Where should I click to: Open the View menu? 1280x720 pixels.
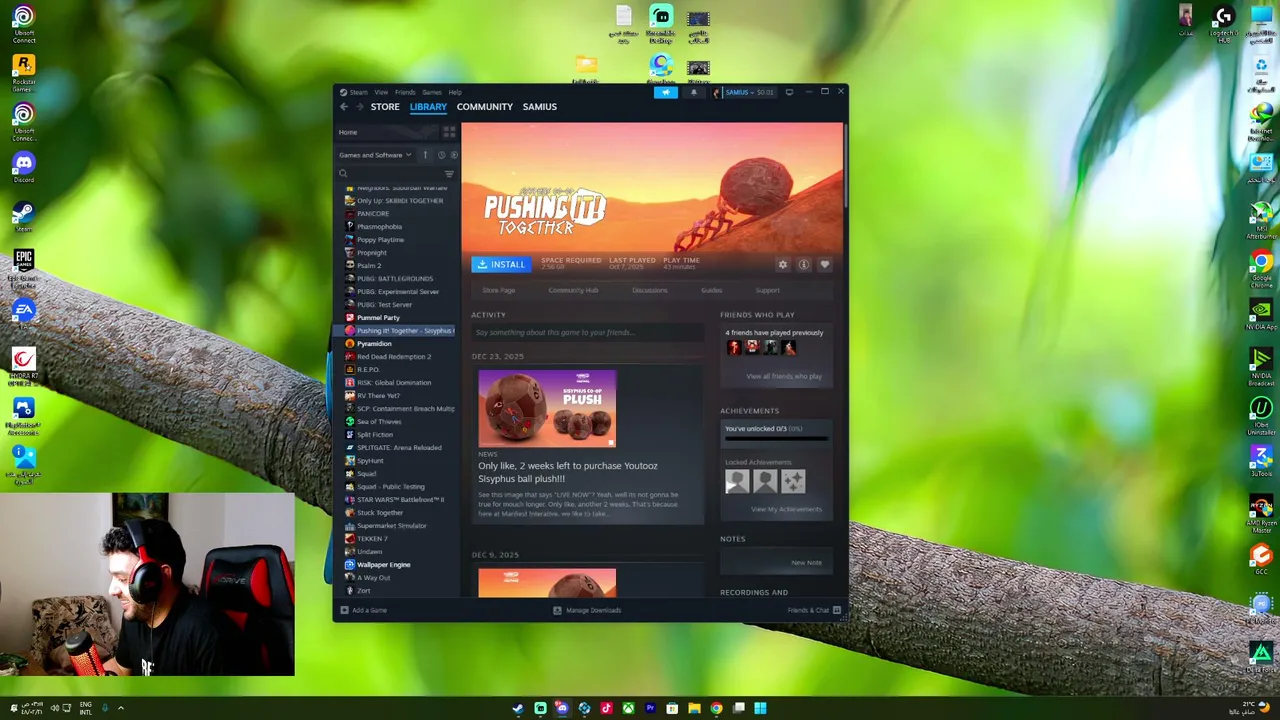(x=381, y=92)
